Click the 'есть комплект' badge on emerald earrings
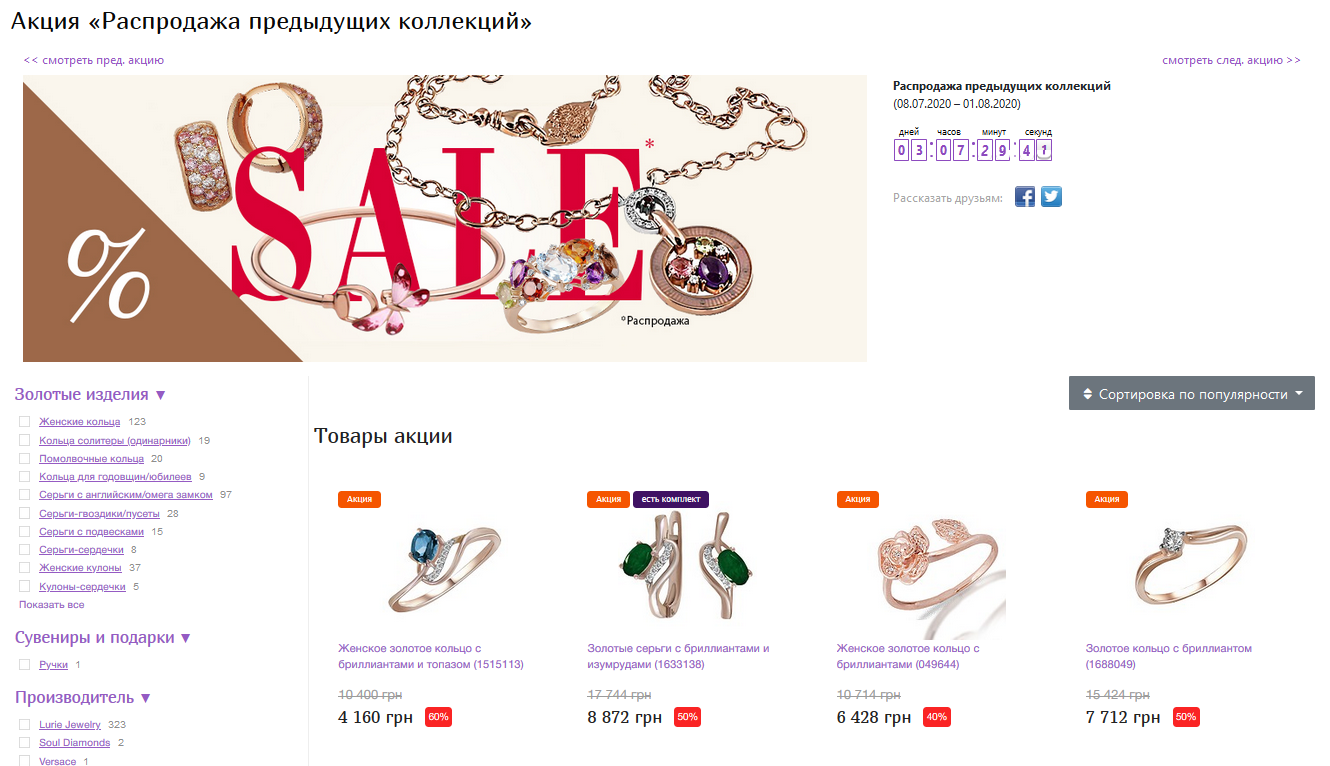 671,499
